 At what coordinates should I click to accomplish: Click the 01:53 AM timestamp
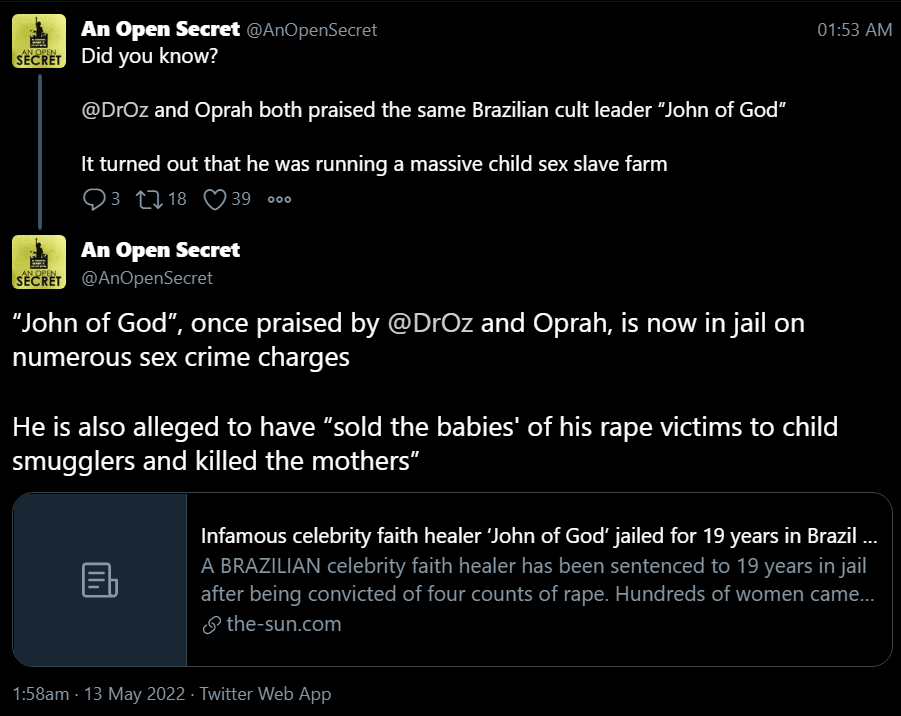click(854, 29)
